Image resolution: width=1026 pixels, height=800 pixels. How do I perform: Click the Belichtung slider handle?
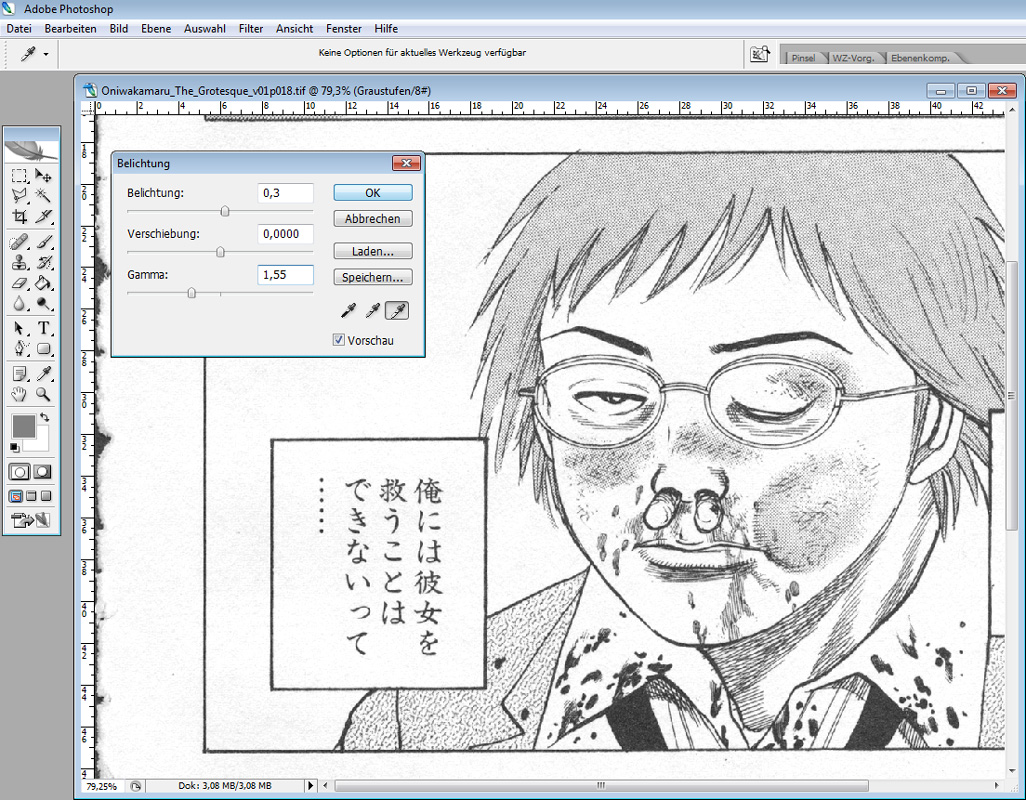(225, 211)
